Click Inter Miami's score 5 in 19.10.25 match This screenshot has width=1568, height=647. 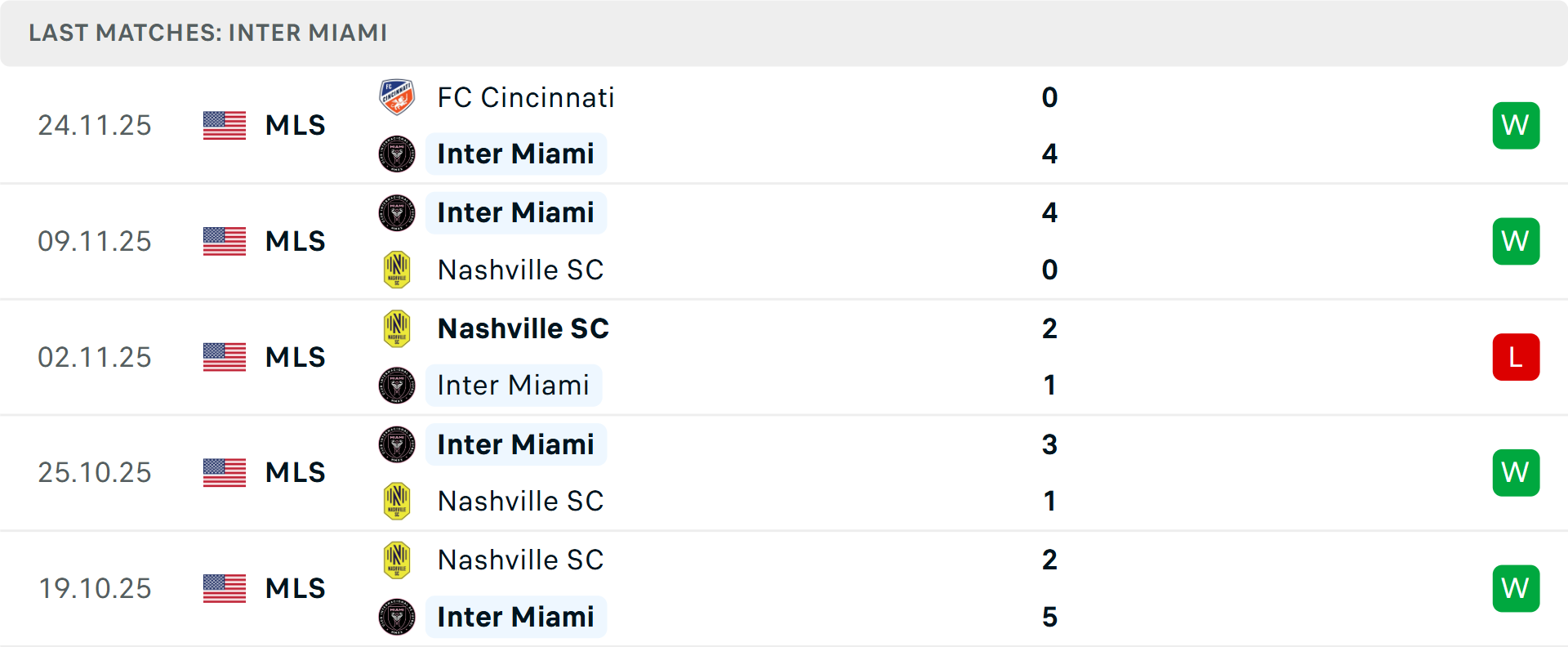tap(1049, 617)
